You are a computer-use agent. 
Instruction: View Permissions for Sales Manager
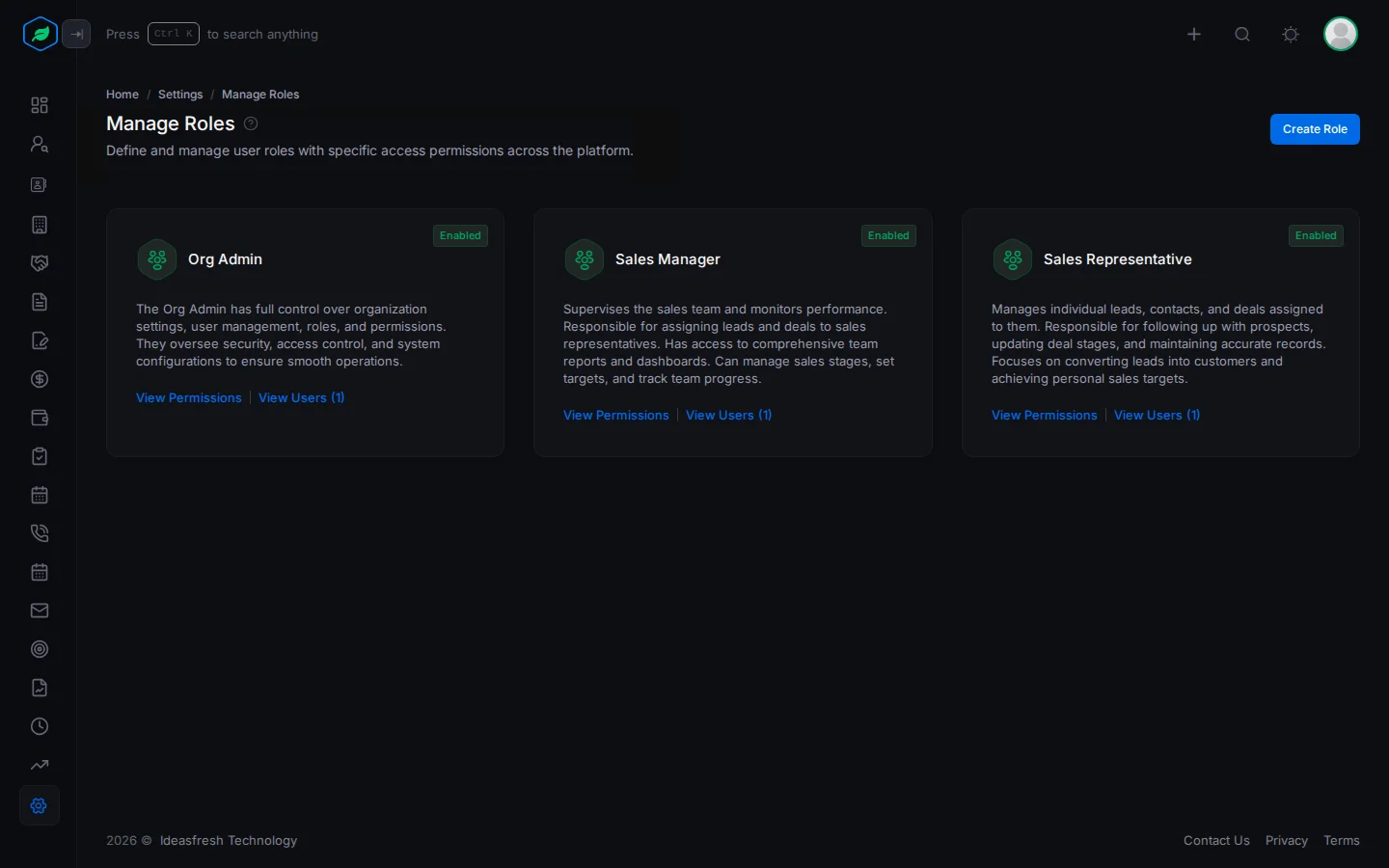point(616,415)
